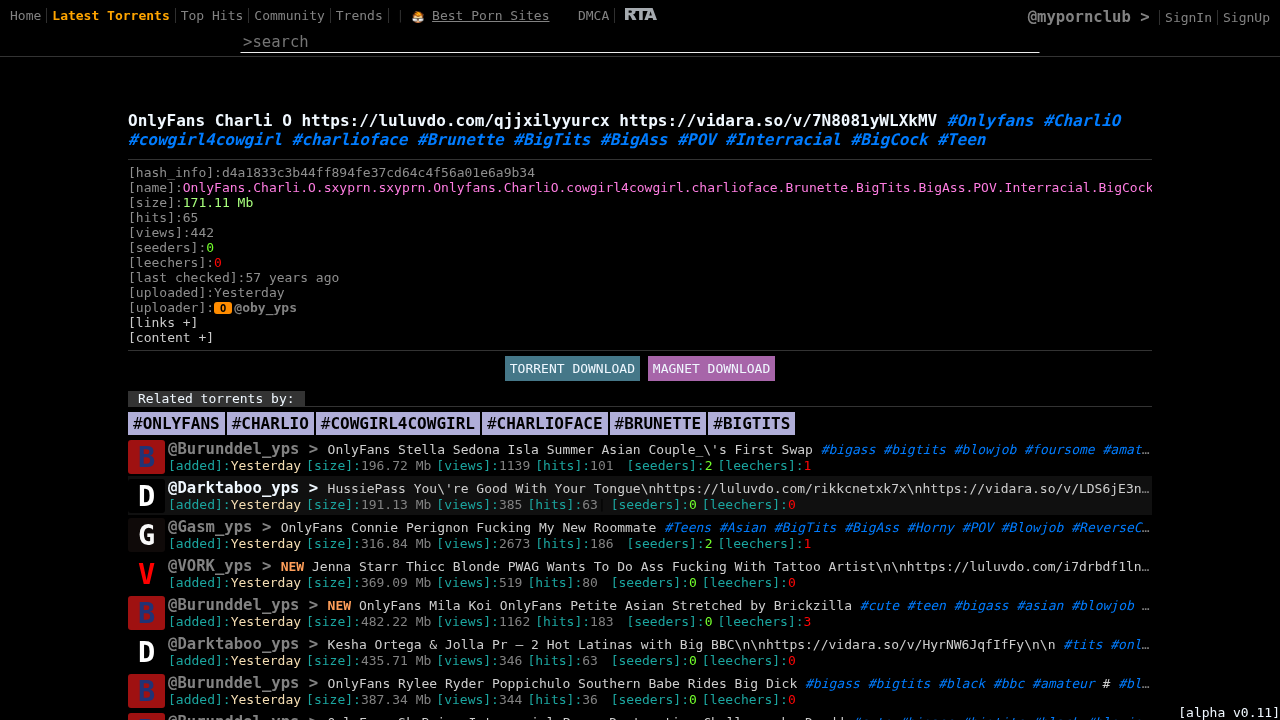This screenshot has height=720, width=1280.
Task: Open the D avatar on the Kesha Ortega row
Action: [x=146, y=652]
